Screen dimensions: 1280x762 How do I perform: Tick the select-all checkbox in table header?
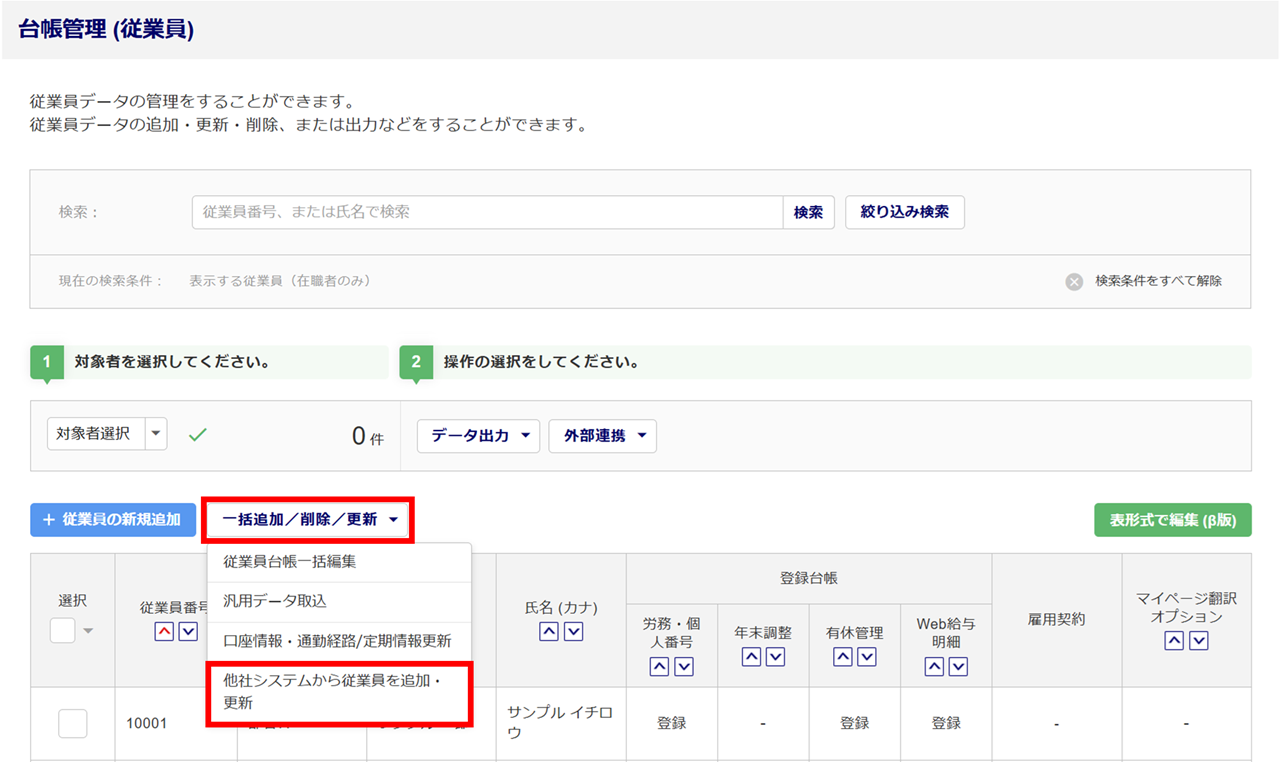[63, 630]
